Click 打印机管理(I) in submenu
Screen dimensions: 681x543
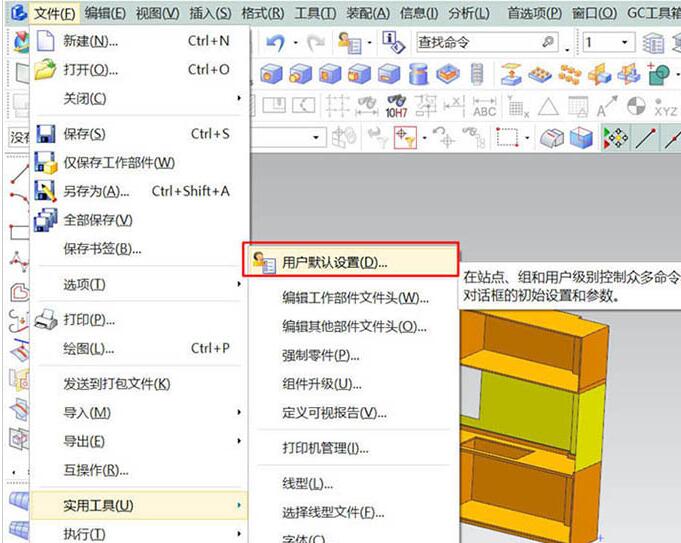[326, 448]
